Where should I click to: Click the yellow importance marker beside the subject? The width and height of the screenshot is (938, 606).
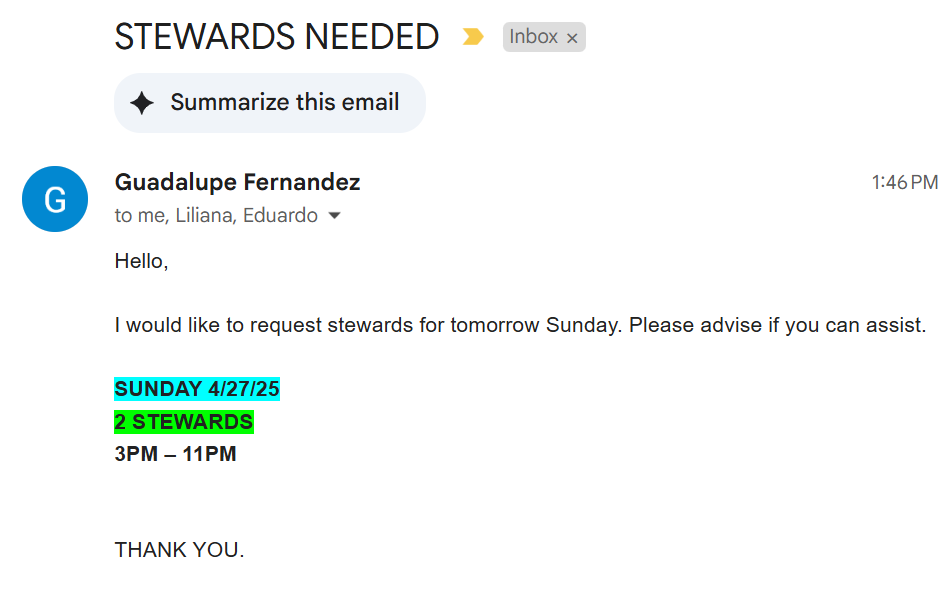coord(473,37)
